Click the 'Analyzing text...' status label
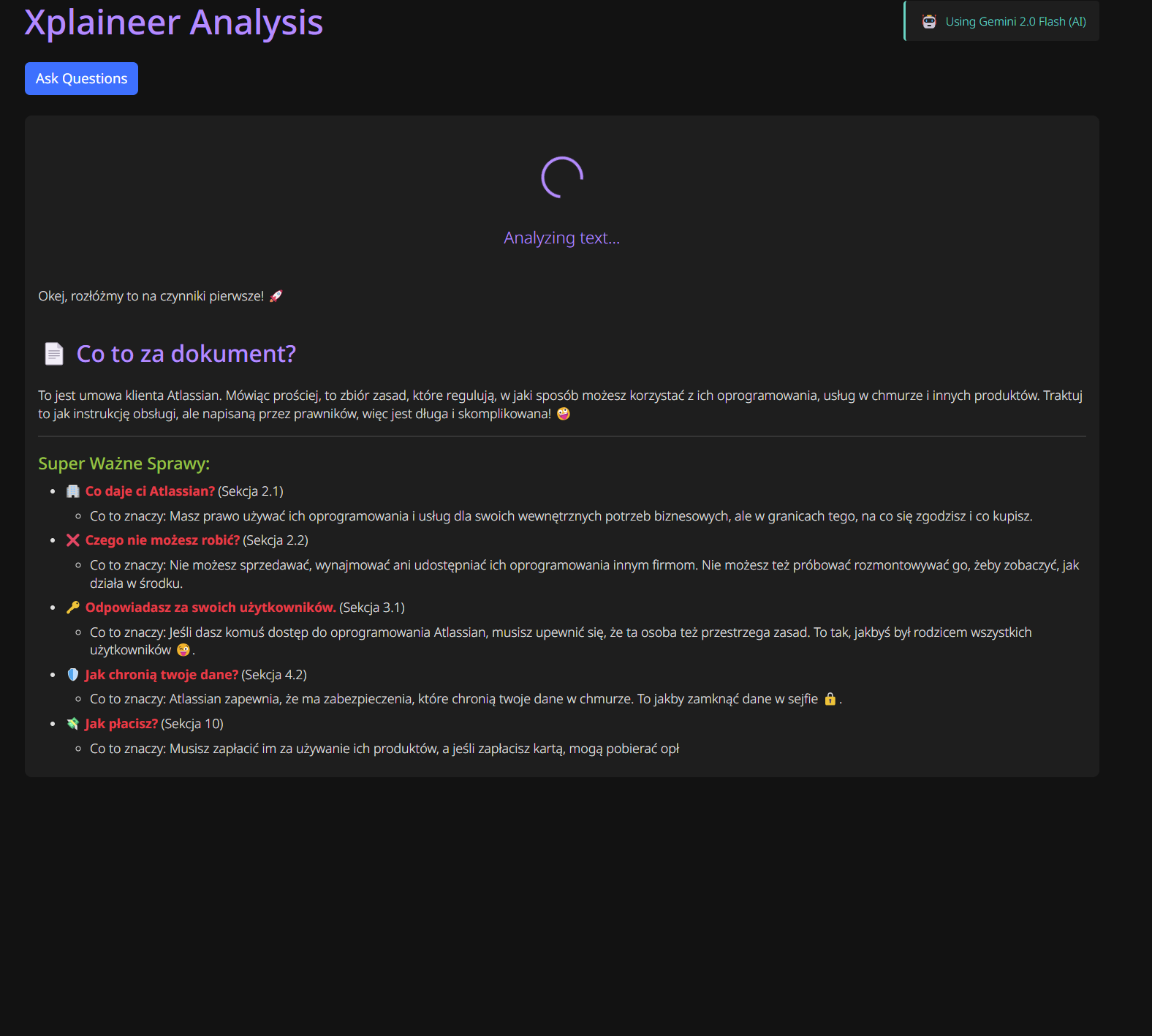This screenshot has height=1036, width=1152. 562,238
